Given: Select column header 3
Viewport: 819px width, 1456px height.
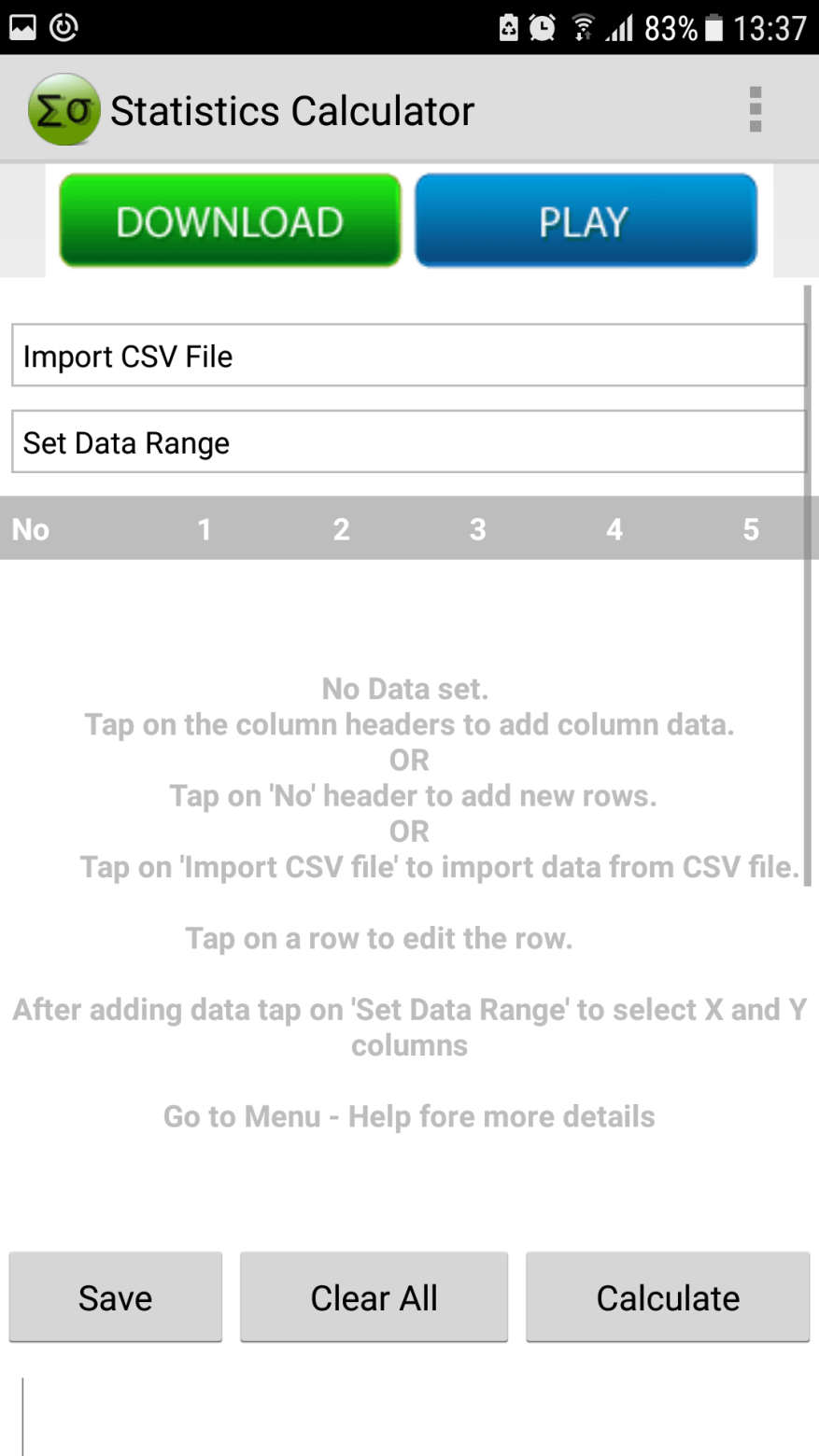Looking at the screenshot, I should tap(477, 529).
